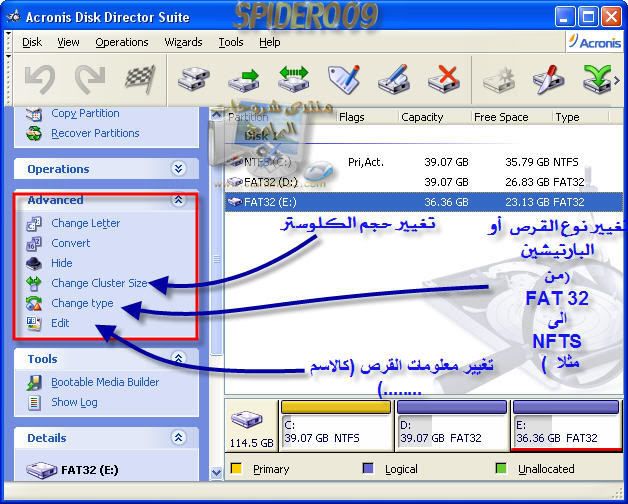
Task: Select the C: 39.07 GB NTFS block
Action: 336,425
